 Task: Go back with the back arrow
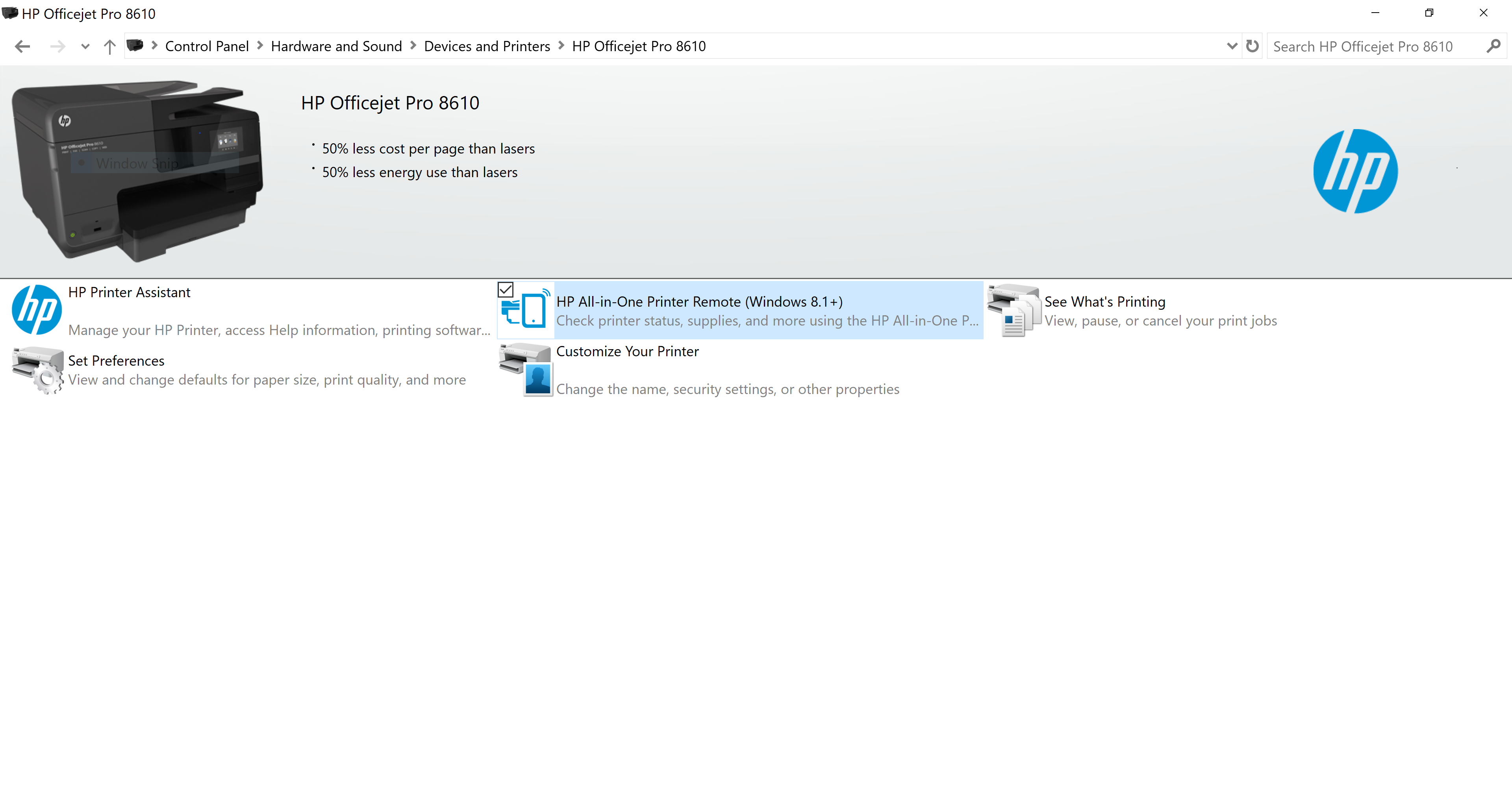tap(22, 46)
